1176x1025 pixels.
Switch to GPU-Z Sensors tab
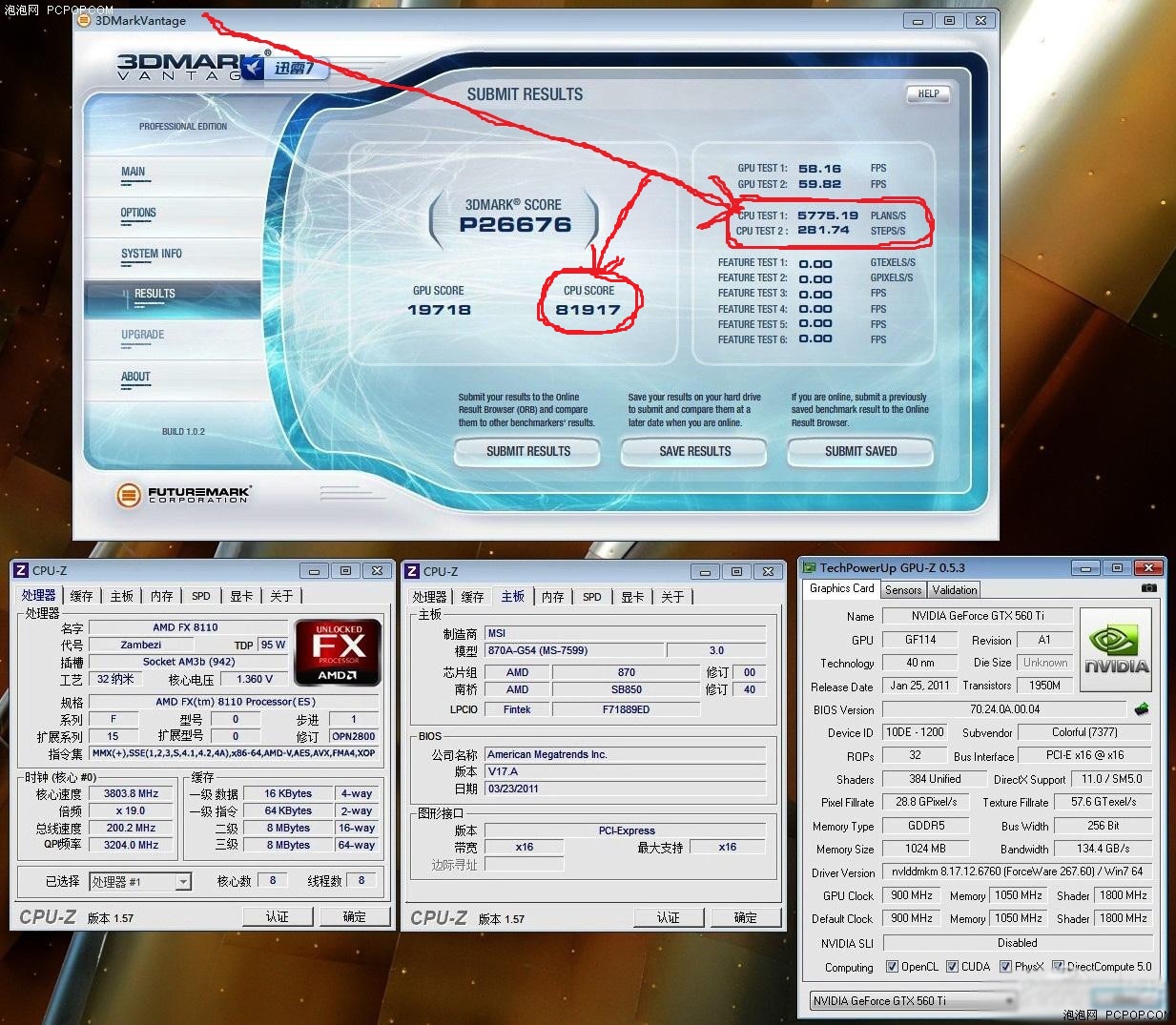click(x=903, y=590)
